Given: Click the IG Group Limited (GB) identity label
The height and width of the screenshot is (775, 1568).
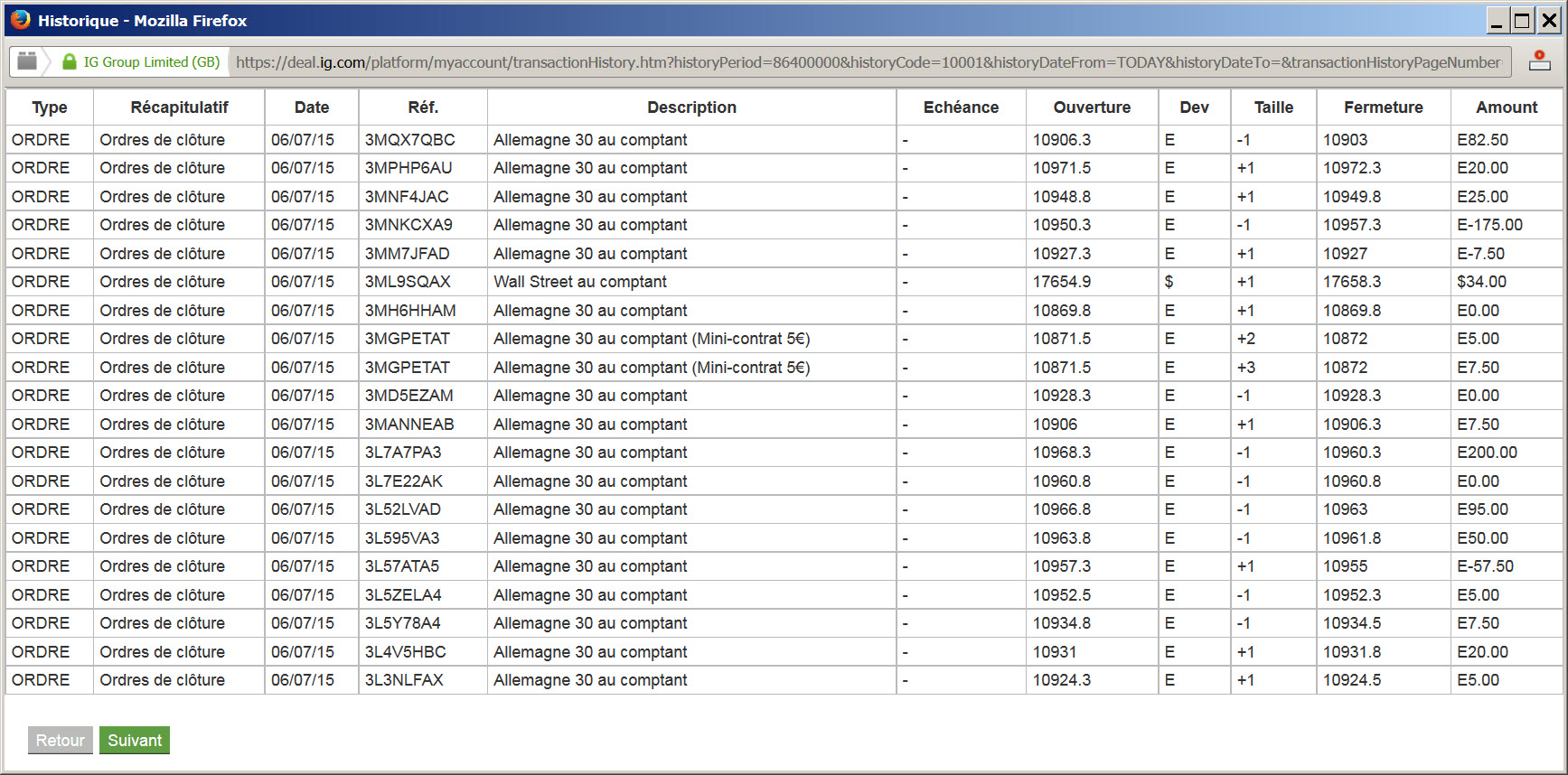Looking at the screenshot, I should [x=152, y=62].
